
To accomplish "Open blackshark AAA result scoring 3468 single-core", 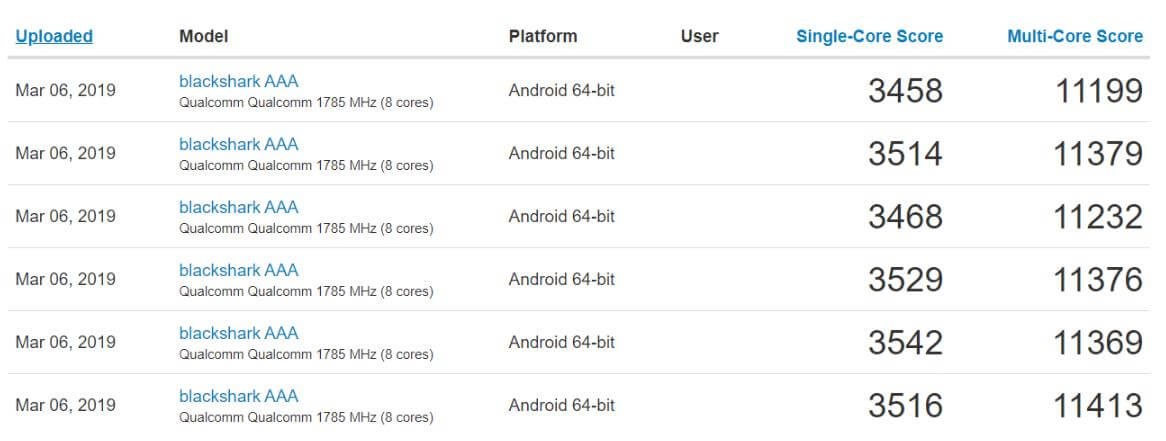I will pos(239,207).
